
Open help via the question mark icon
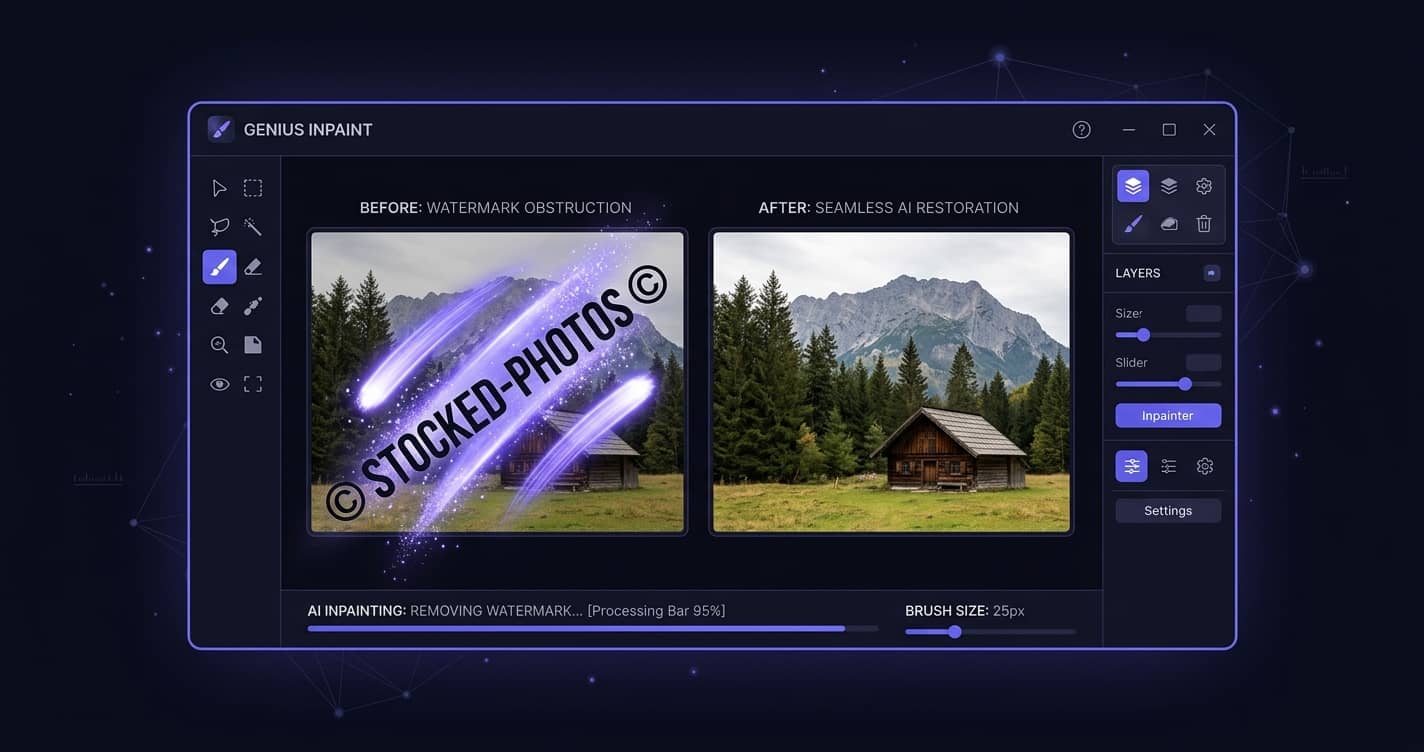tap(1081, 130)
